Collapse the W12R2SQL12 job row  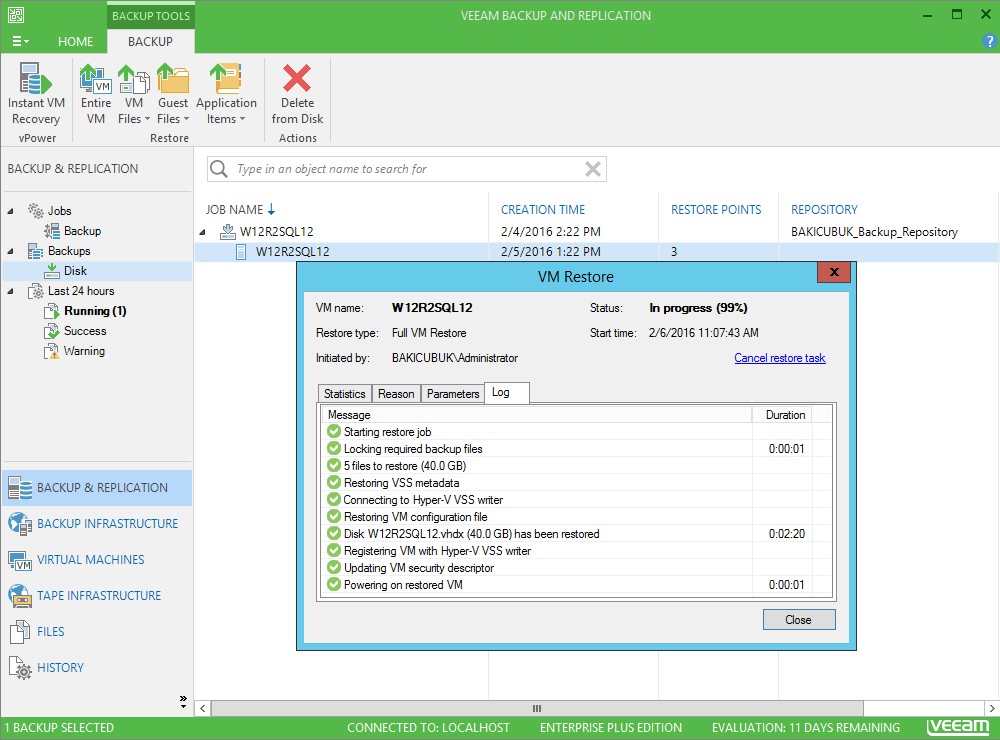[x=205, y=232]
